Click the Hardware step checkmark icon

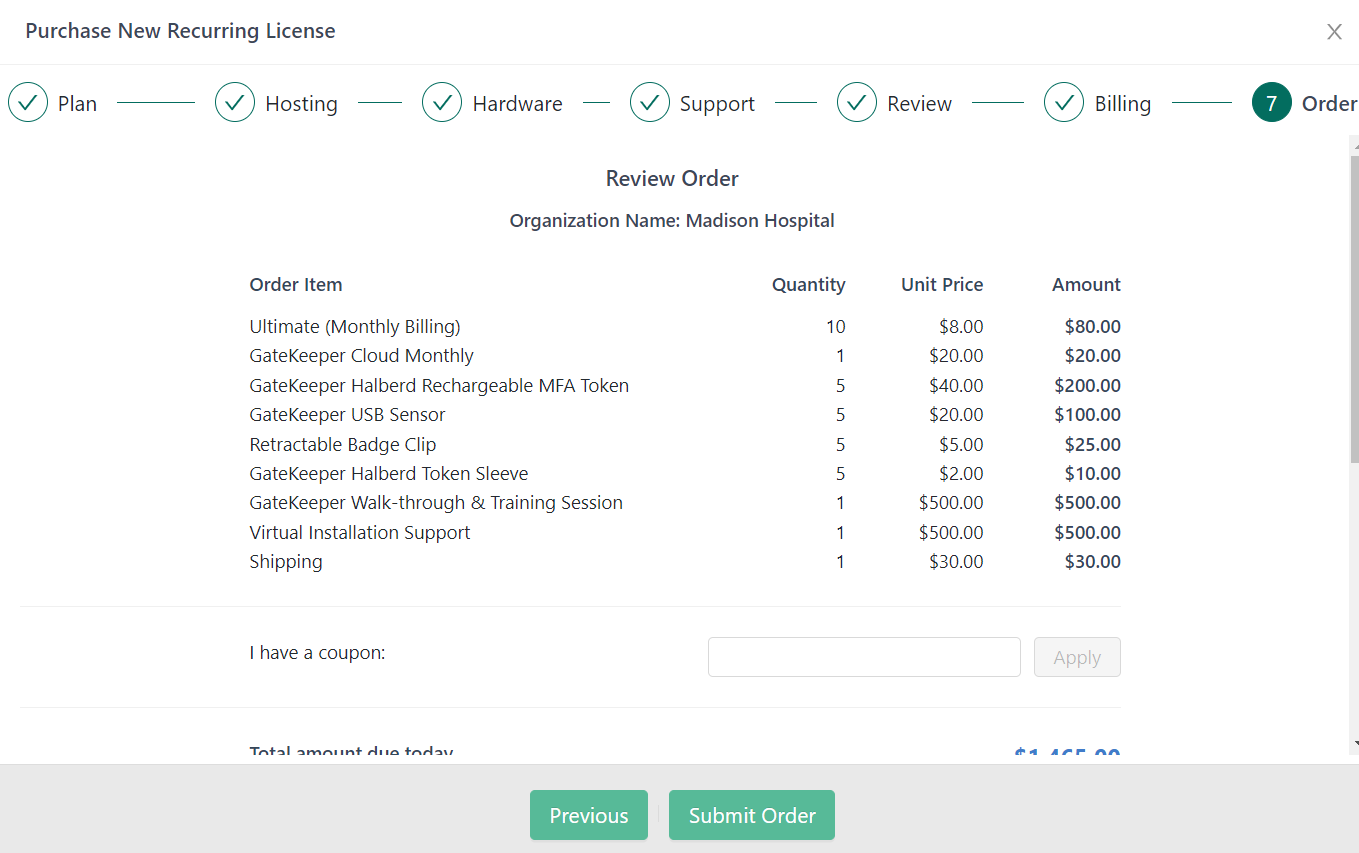[x=442, y=102]
